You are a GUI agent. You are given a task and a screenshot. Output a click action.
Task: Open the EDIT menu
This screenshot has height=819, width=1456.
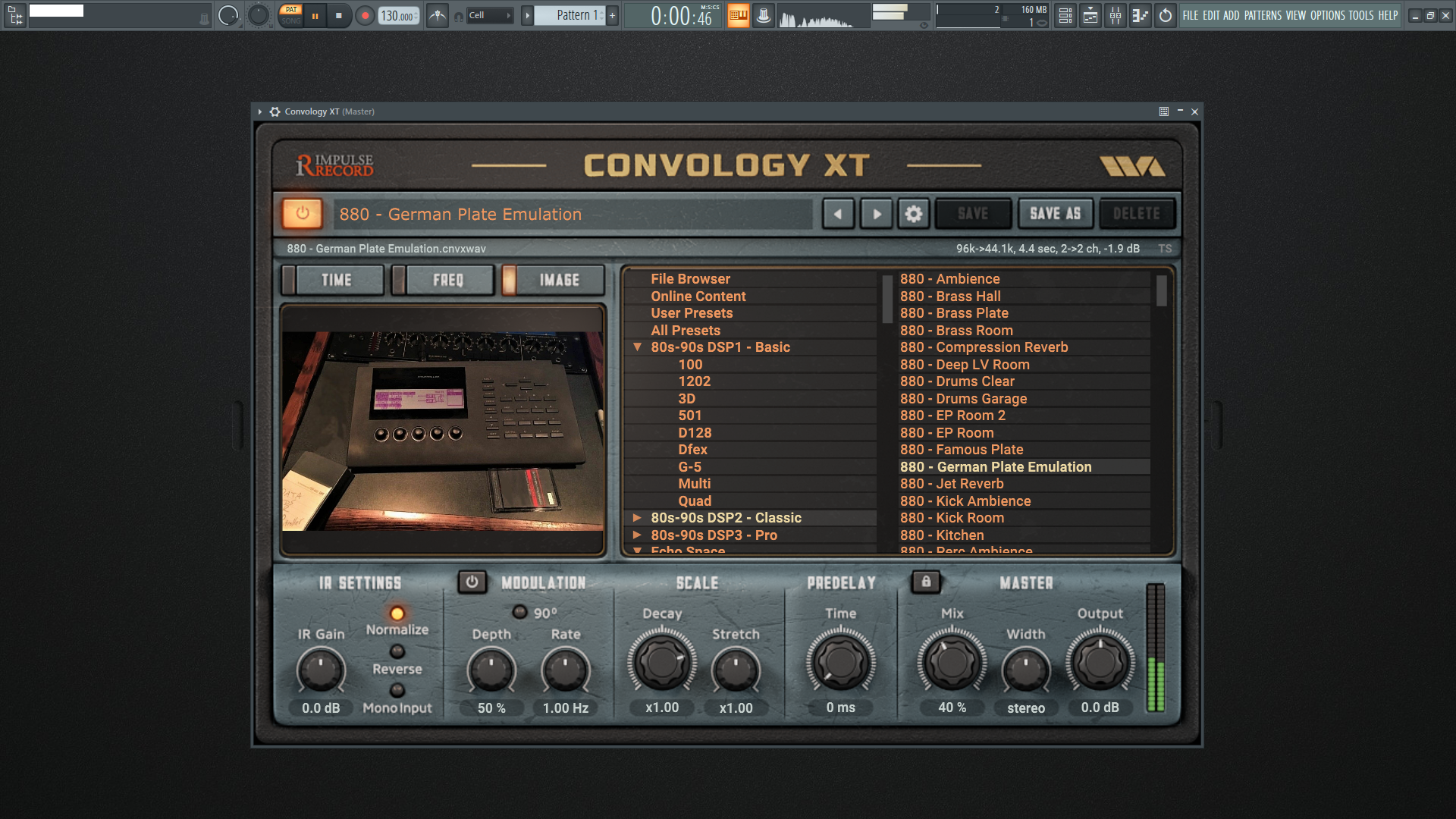click(x=1211, y=15)
